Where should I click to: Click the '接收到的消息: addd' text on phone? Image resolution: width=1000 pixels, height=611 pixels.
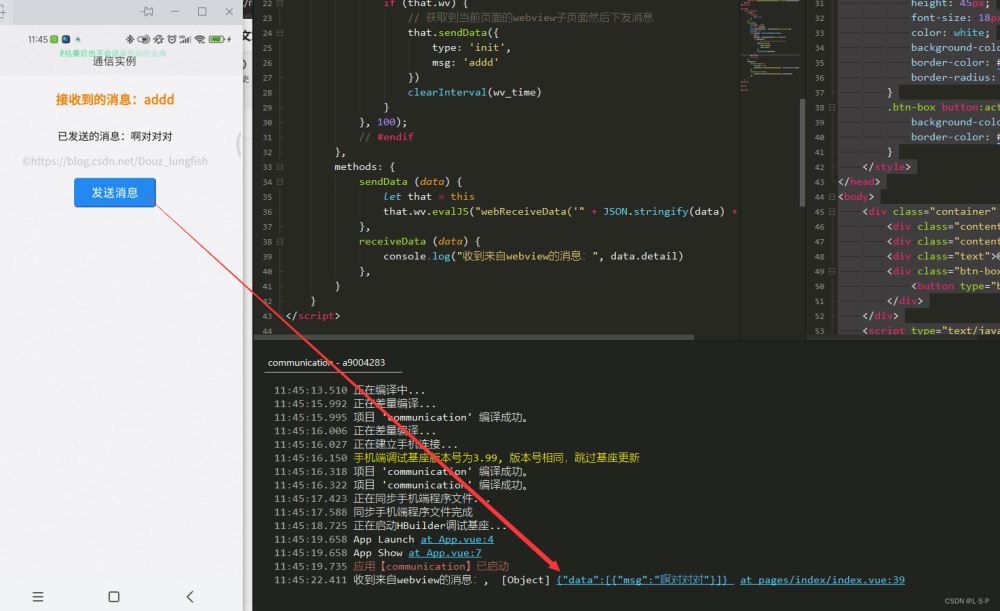[x=115, y=99]
